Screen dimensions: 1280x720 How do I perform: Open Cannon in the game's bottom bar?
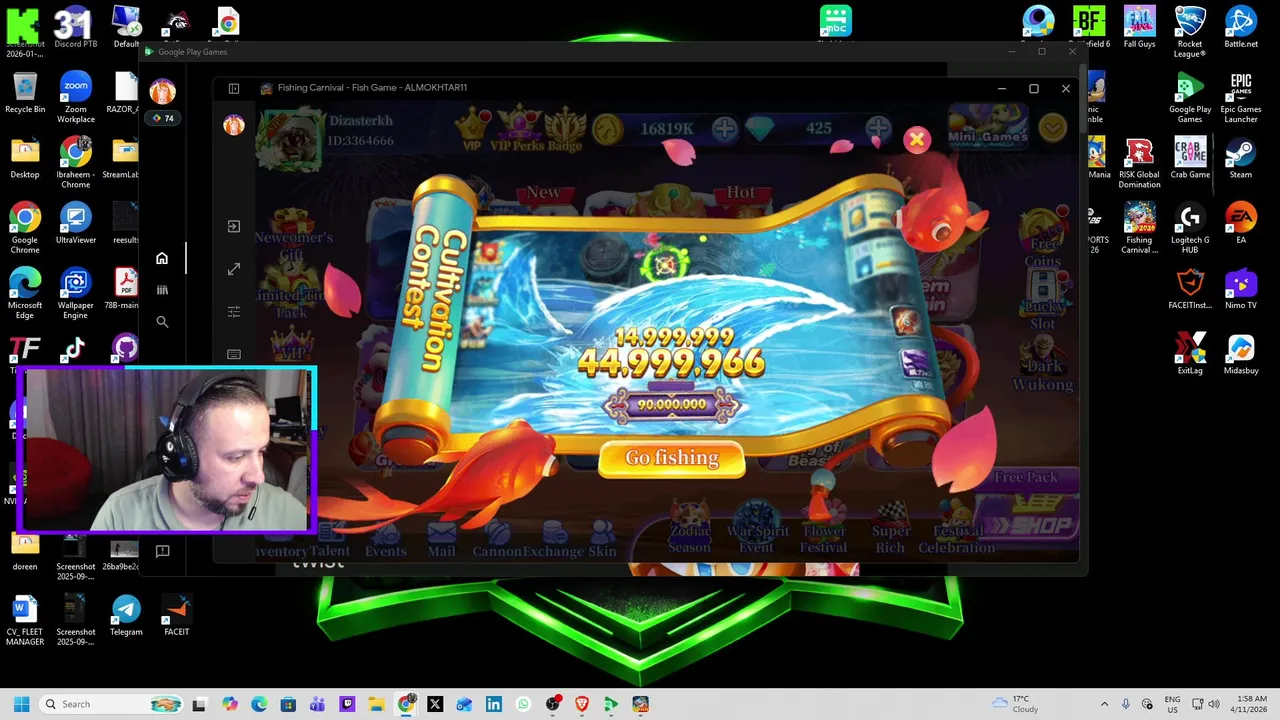(x=497, y=541)
